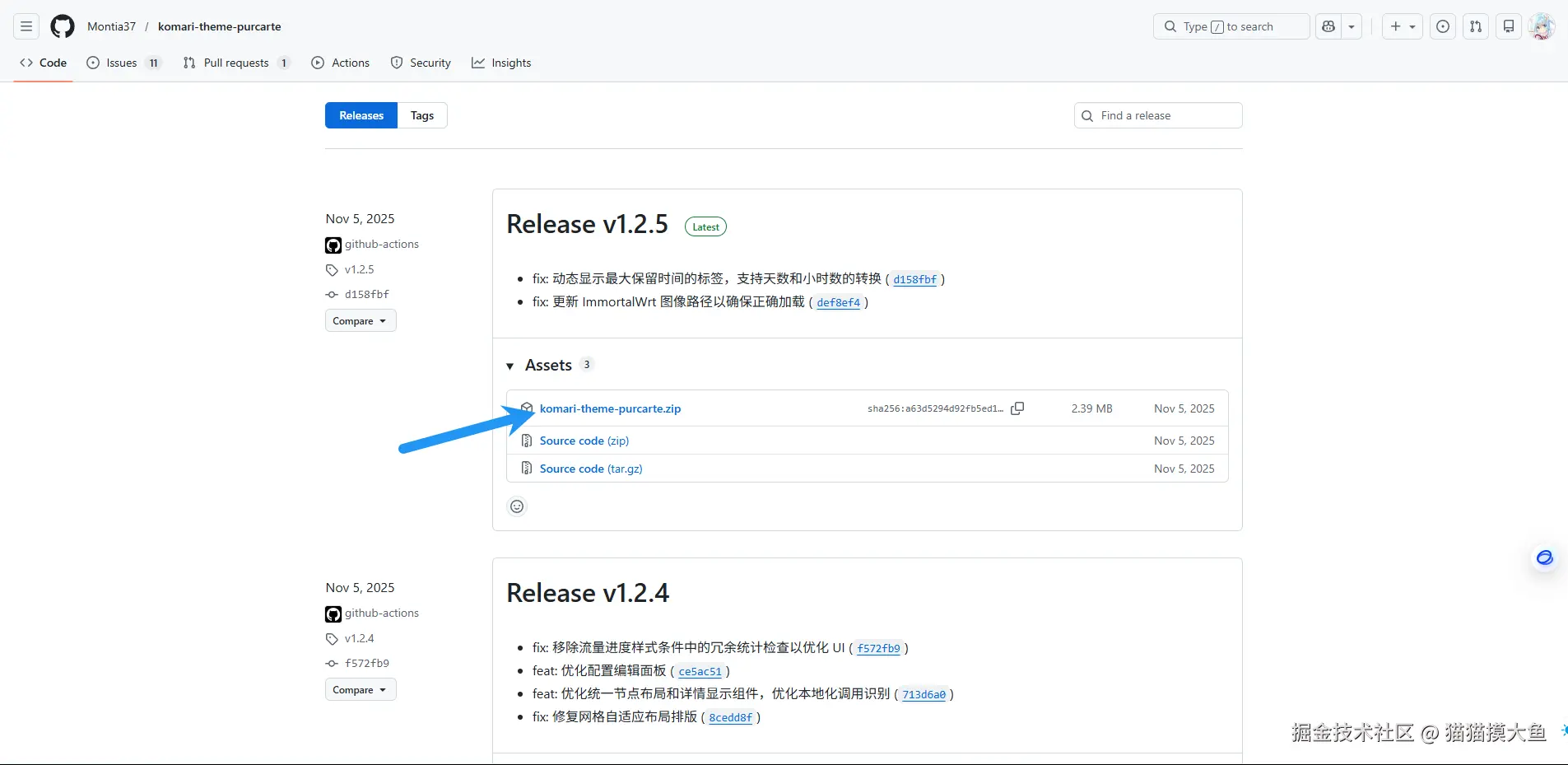The width and height of the screenshot is (1568, 765).
Task: Open commit link ce5ac51
Action: pyautogui.click(x=700, y=671)
